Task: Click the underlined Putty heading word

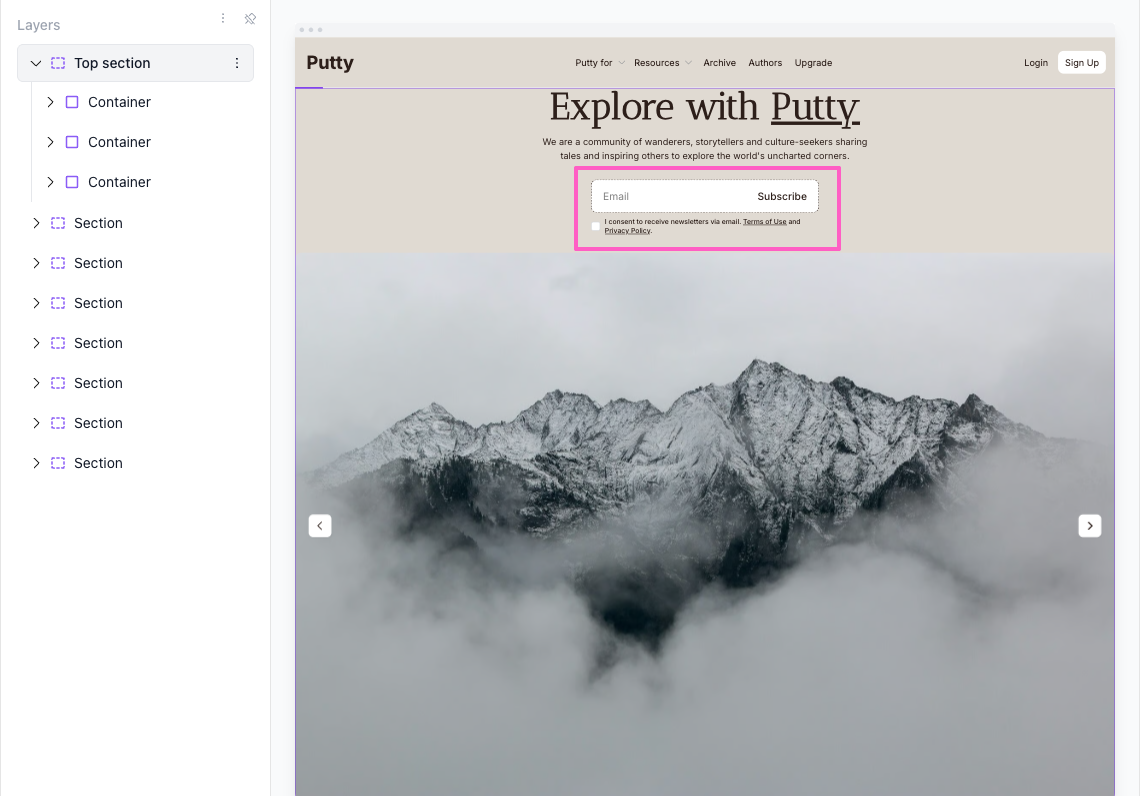Action: [x=815, y=108]
